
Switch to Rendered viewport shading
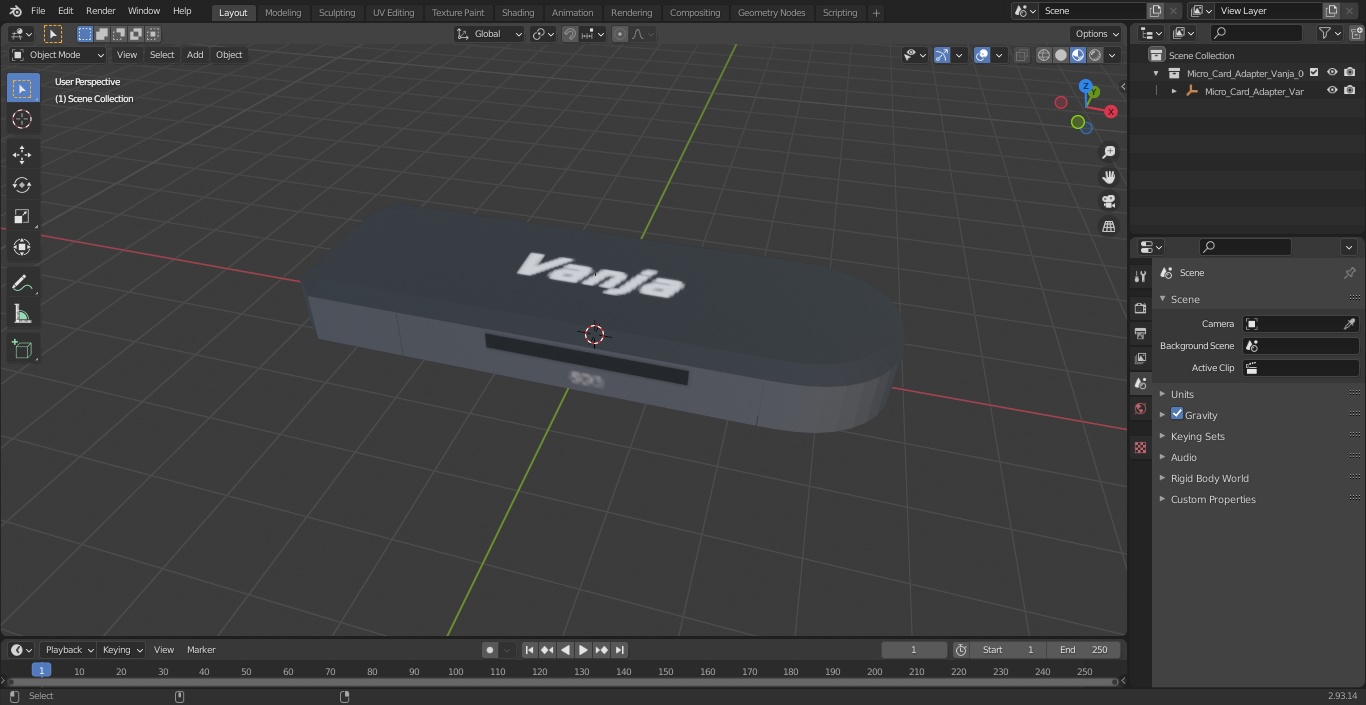point(1095,55)
